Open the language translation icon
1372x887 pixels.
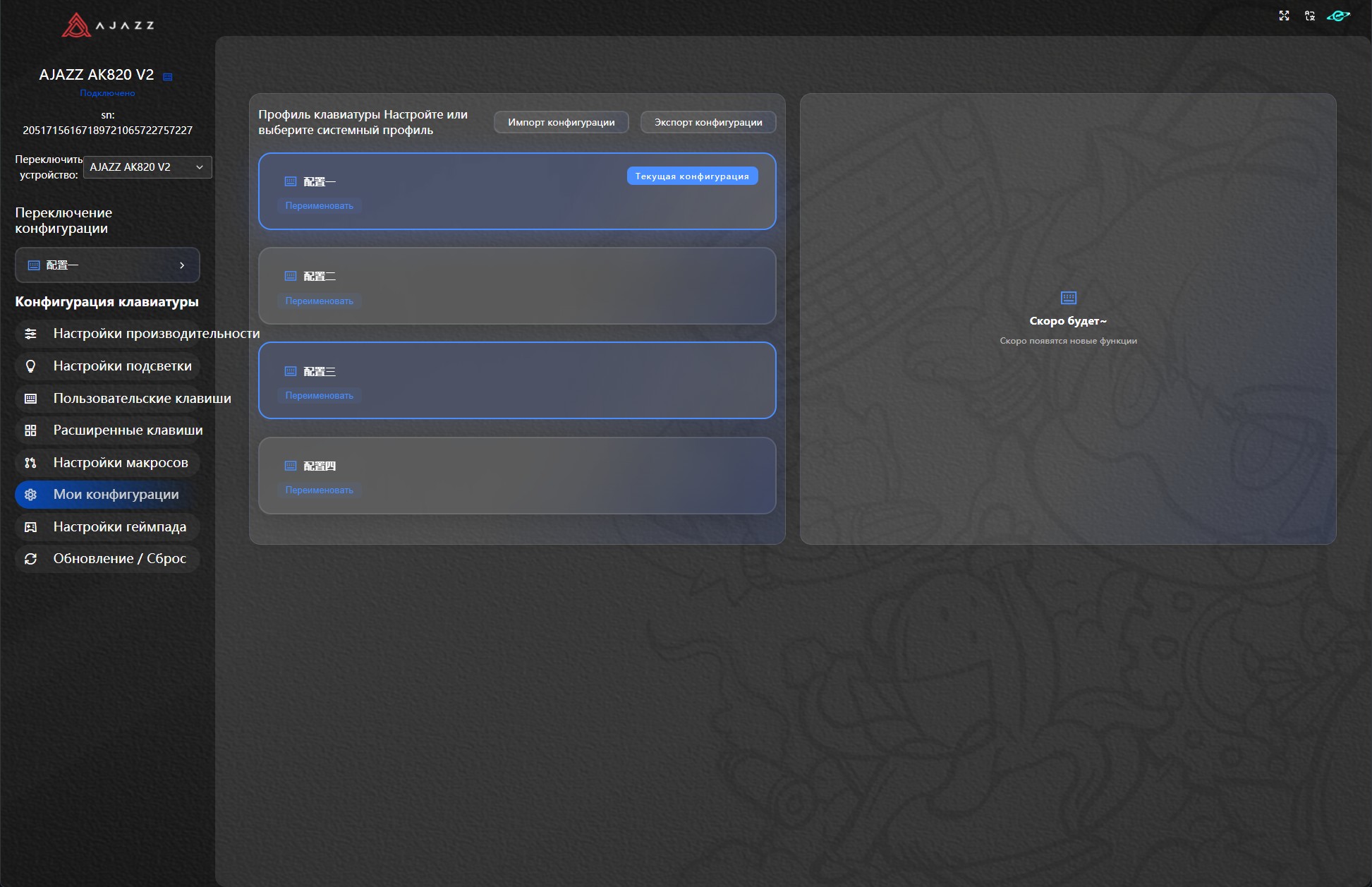click(x=1310, y=16)
